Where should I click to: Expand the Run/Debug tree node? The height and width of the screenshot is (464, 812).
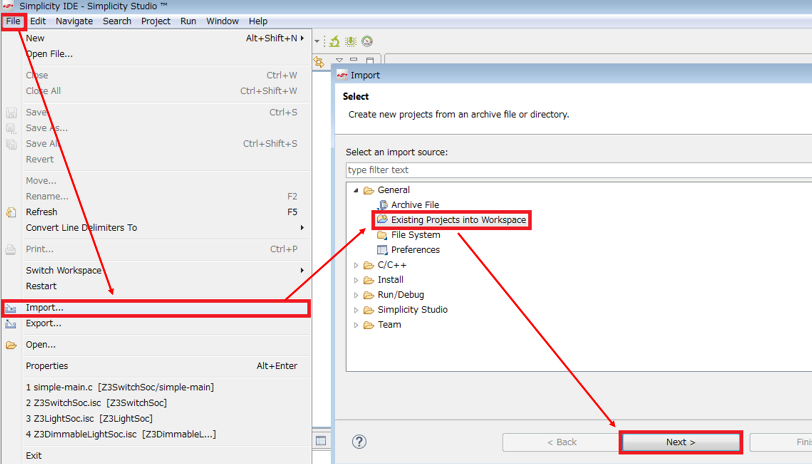click(356, 295)
